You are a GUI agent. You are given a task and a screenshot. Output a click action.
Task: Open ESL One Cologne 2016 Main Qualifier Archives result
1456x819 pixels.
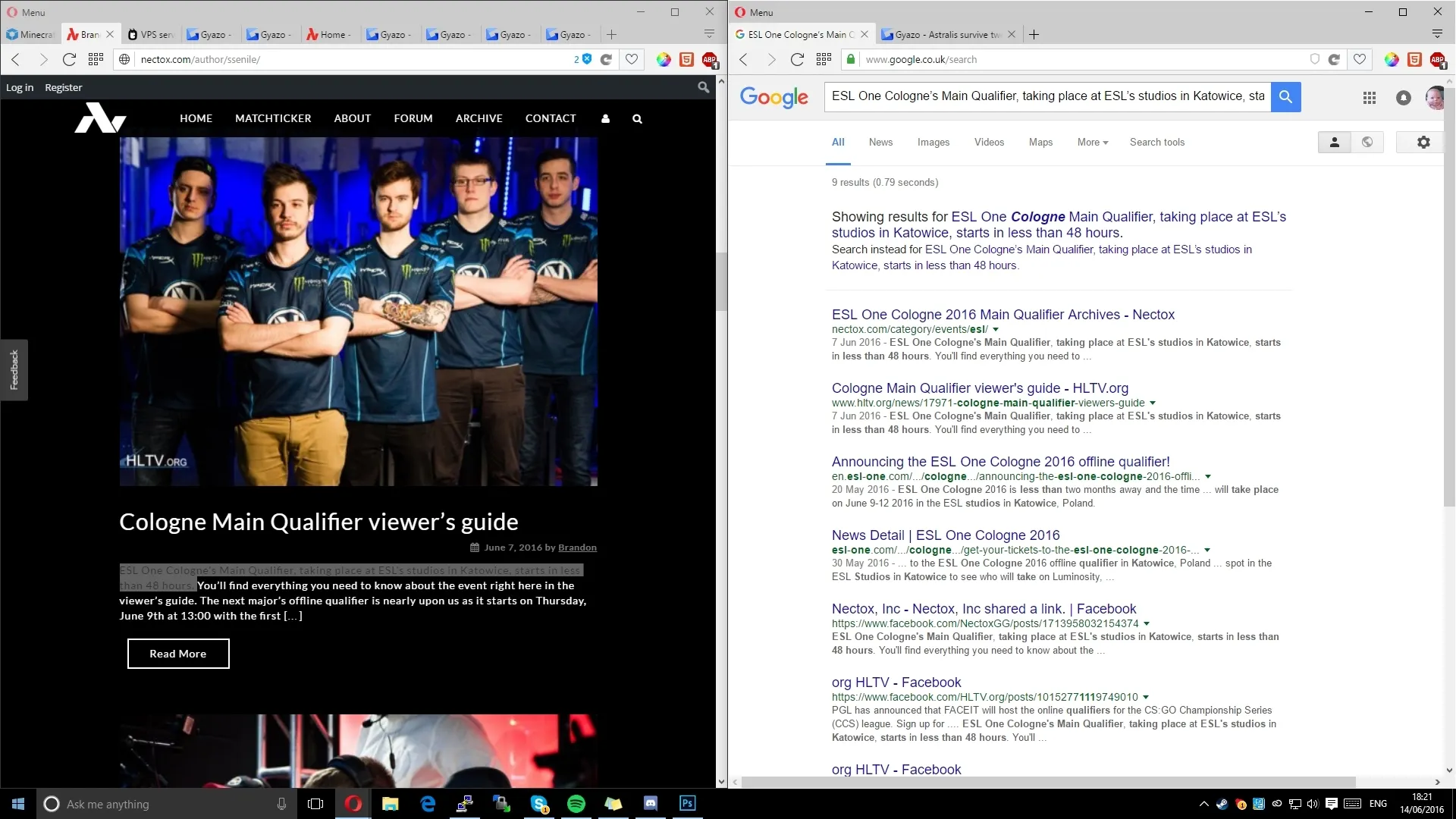[x=1003, y=315]
